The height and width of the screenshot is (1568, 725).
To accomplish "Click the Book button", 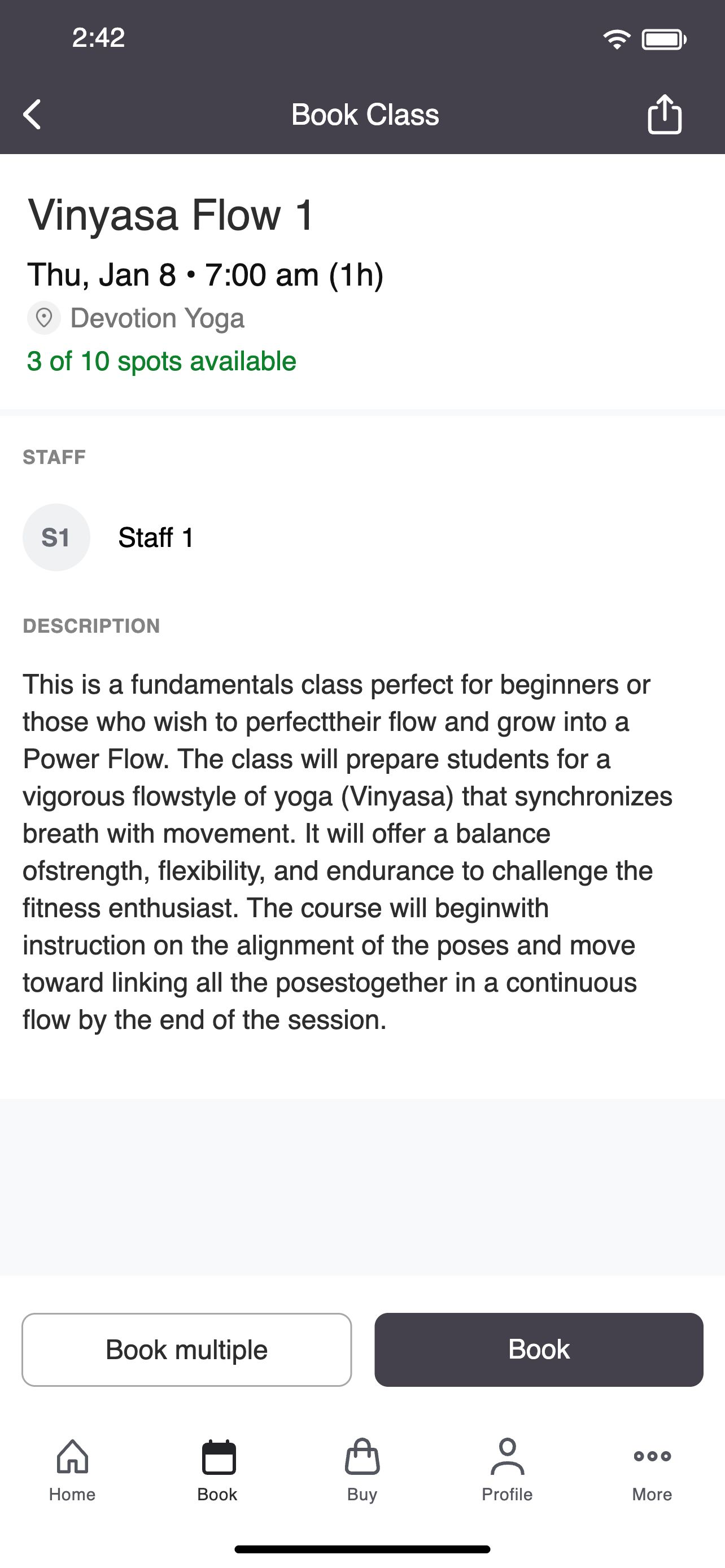I will (x=539, y=1350).
